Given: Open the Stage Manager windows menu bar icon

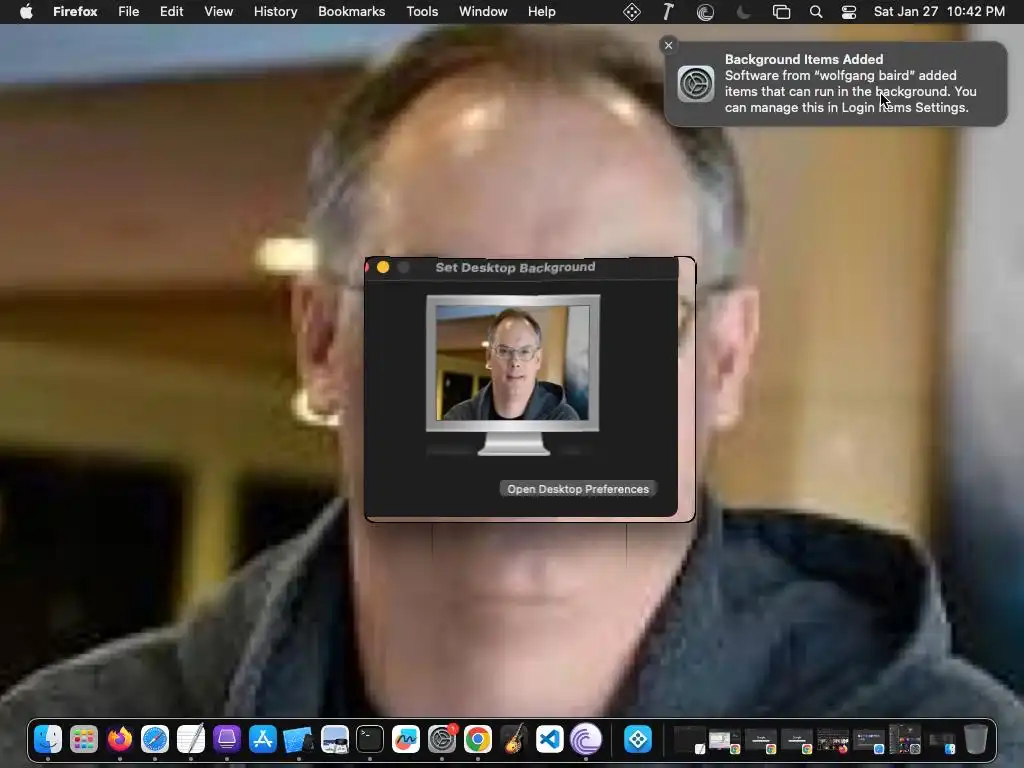Looking at the screenshot, I should point(781,12).
